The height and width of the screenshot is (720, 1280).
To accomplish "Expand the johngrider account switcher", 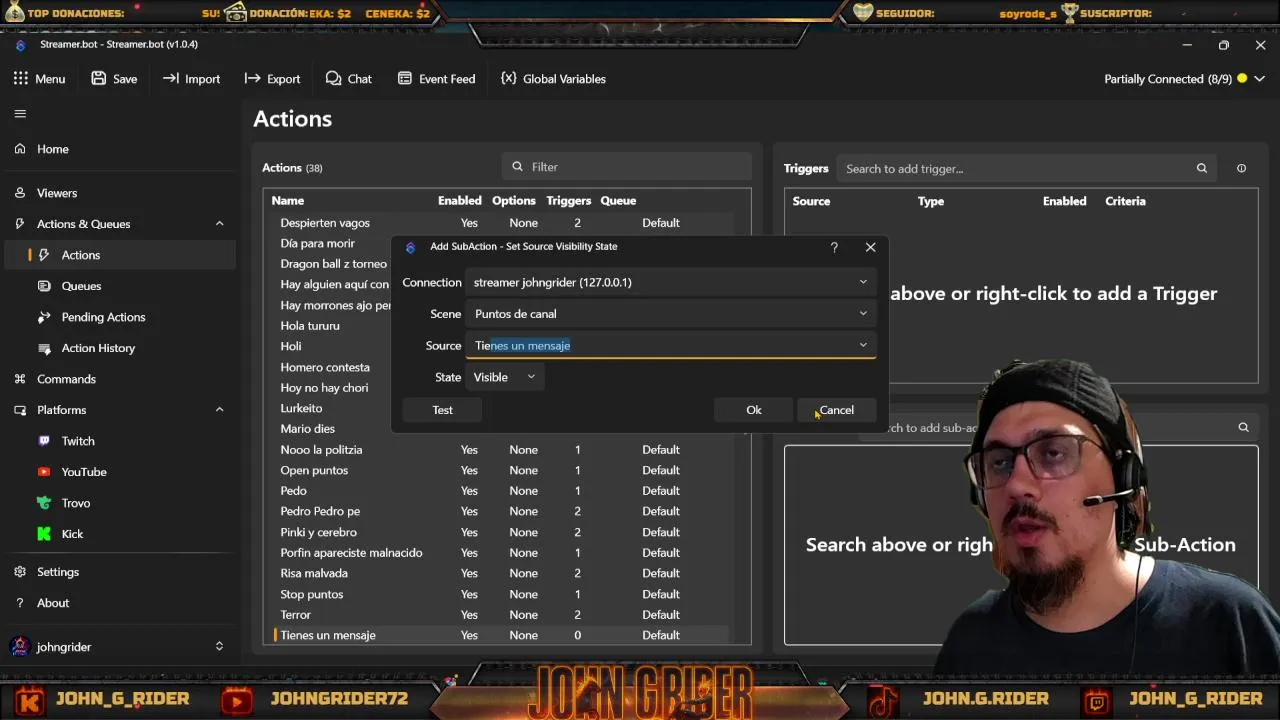I will (x=219, y=647).
